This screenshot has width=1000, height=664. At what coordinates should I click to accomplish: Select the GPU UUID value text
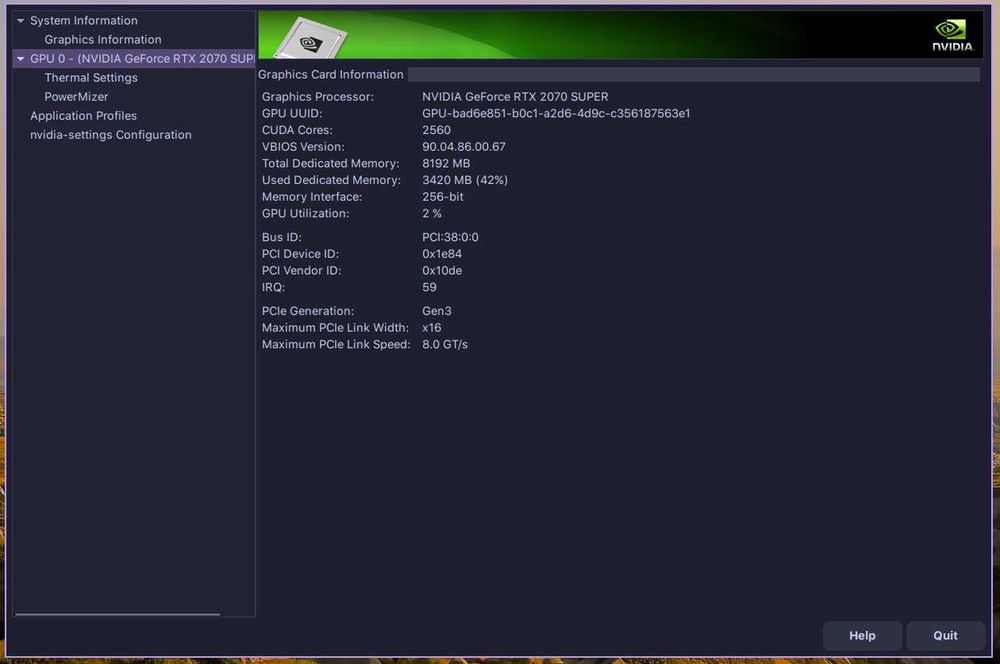(x=556, y=114)
